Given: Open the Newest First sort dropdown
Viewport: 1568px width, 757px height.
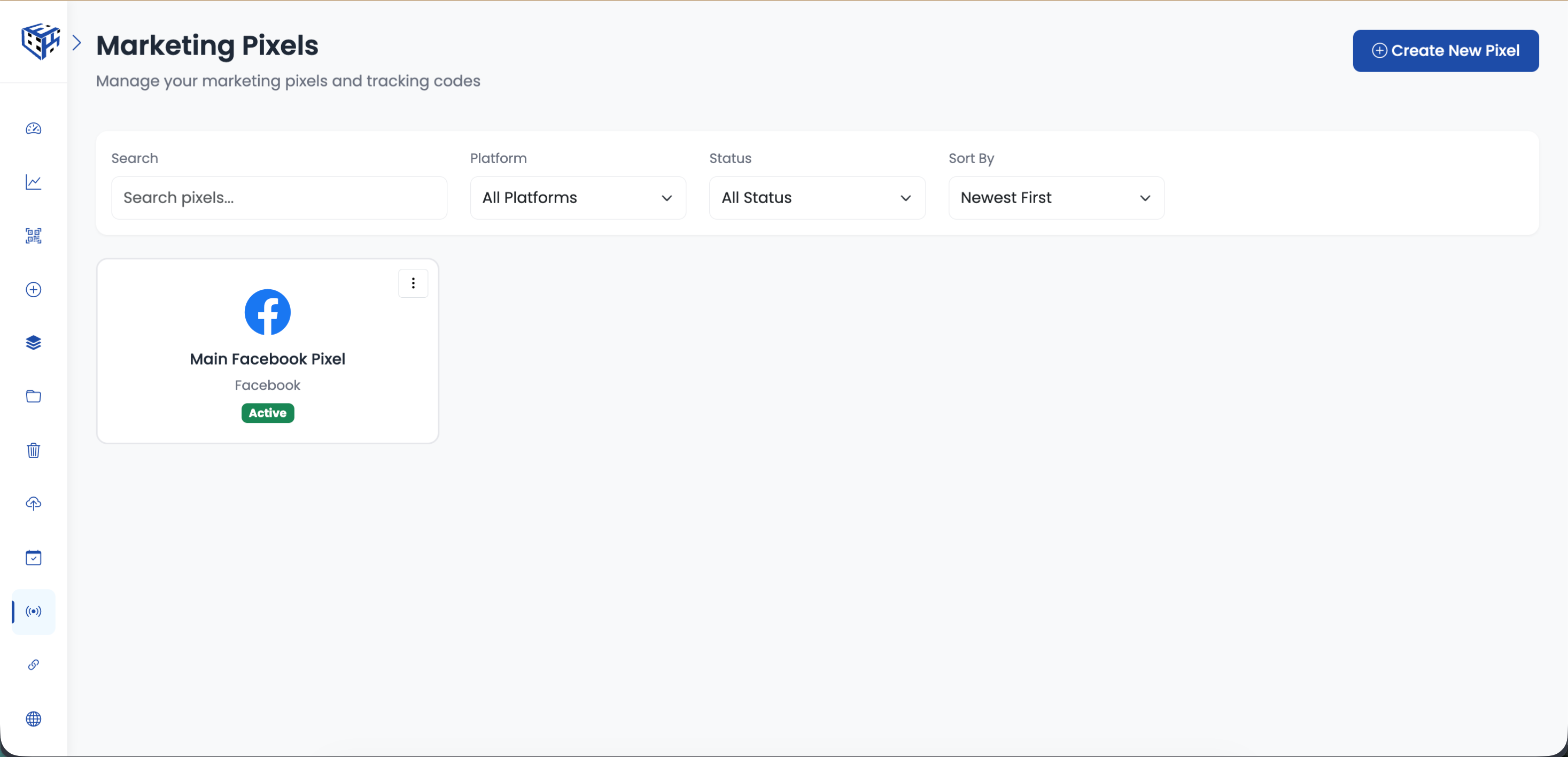Looking at the screenshot, I should coord(1055,197).
